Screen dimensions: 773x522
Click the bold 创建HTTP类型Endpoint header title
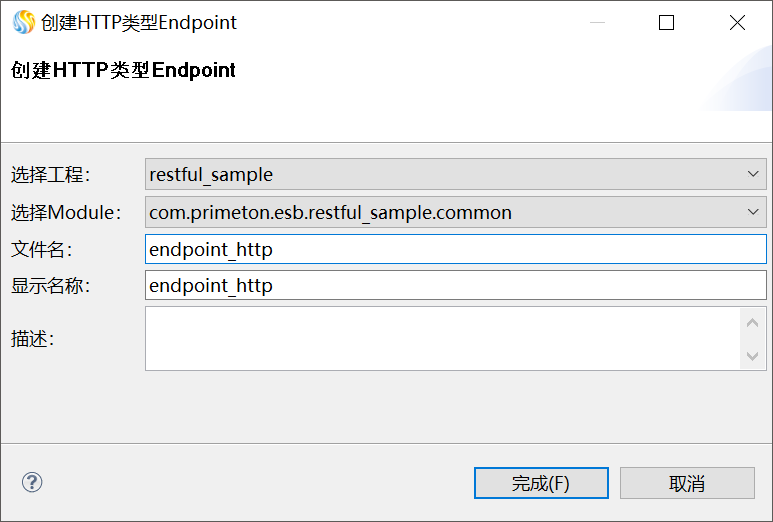click(124, 70)
